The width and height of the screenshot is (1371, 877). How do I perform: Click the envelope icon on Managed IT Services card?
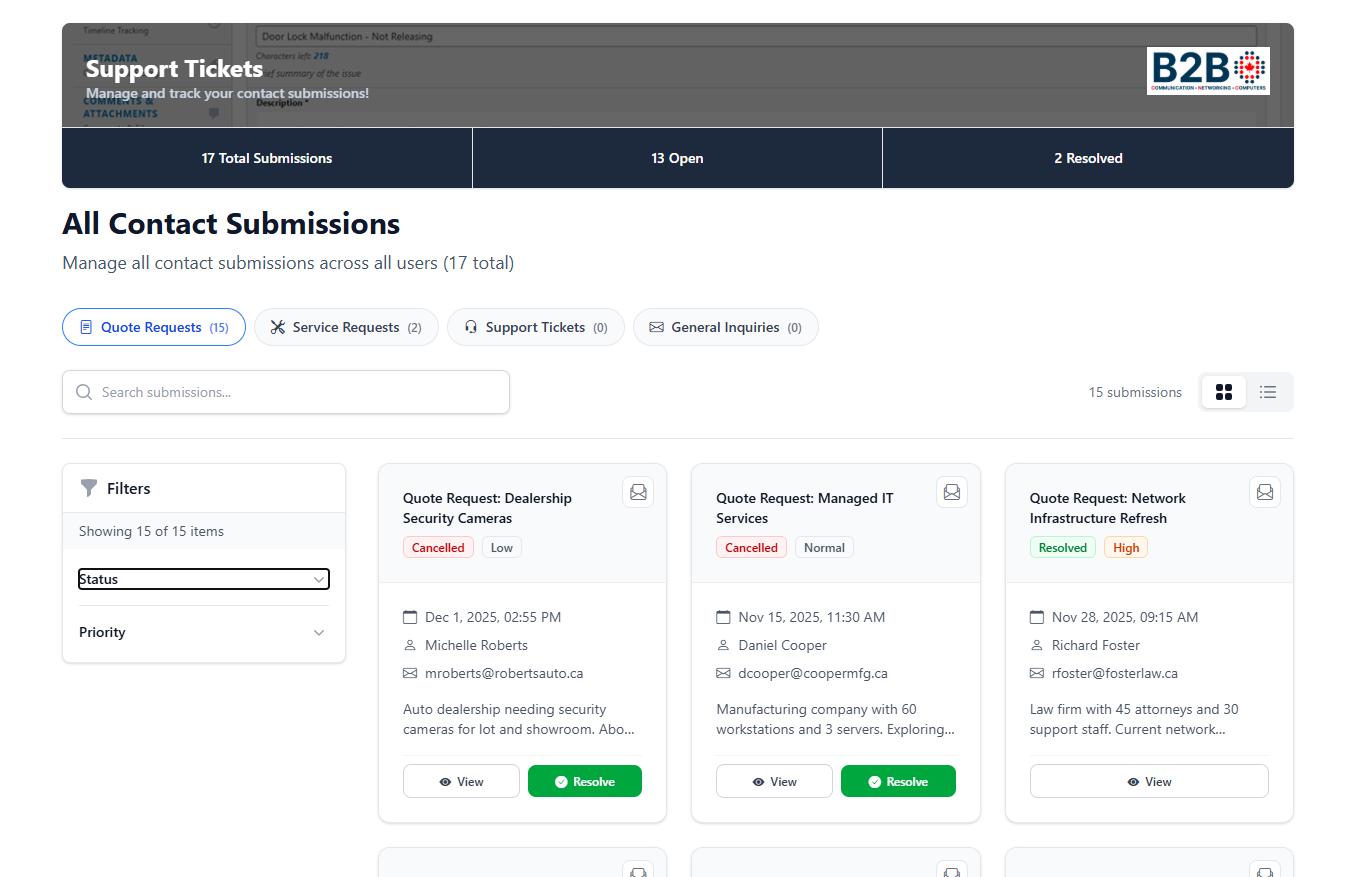[951, 491]
